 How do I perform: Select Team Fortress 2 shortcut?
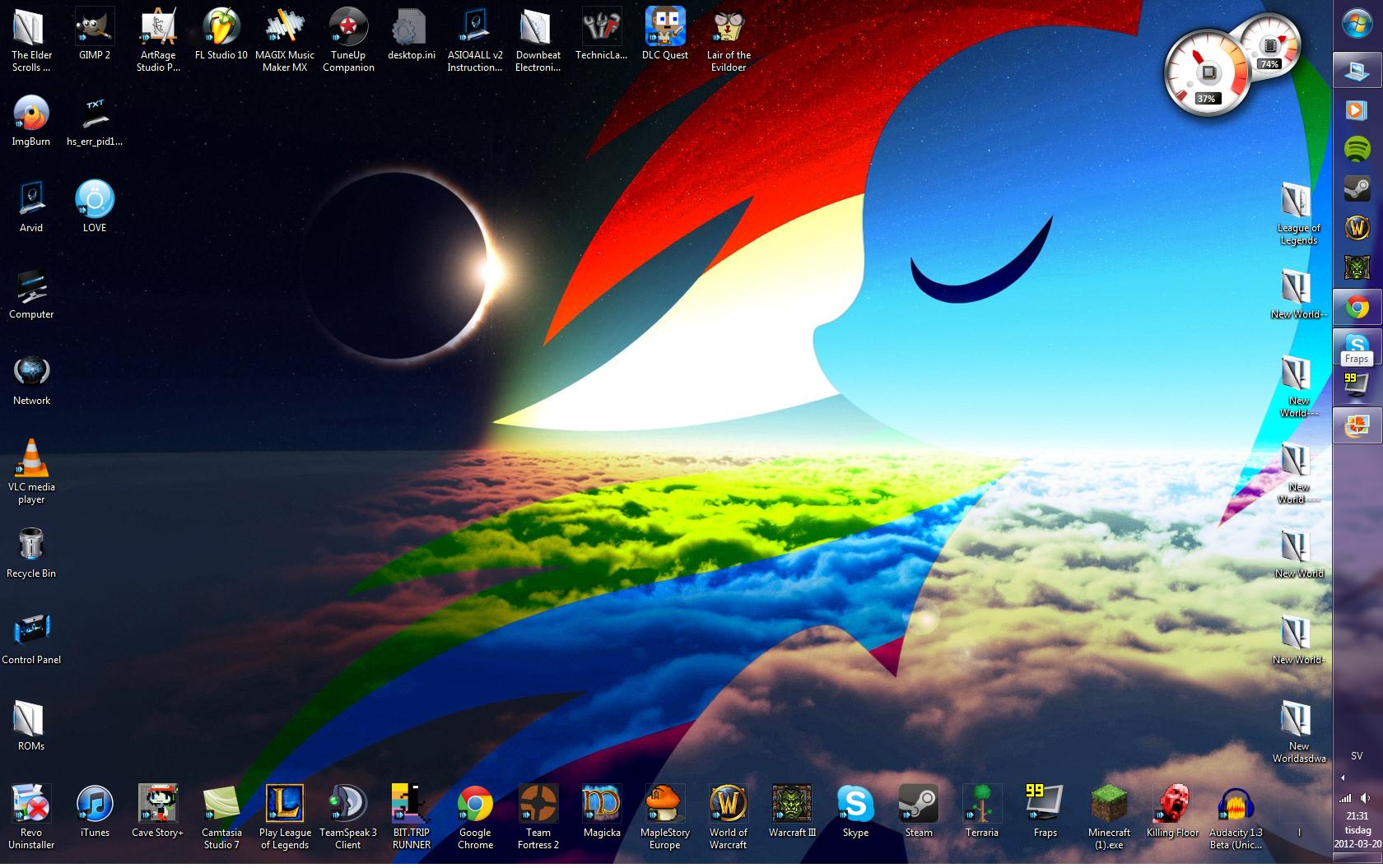click(x=538, y=817)
